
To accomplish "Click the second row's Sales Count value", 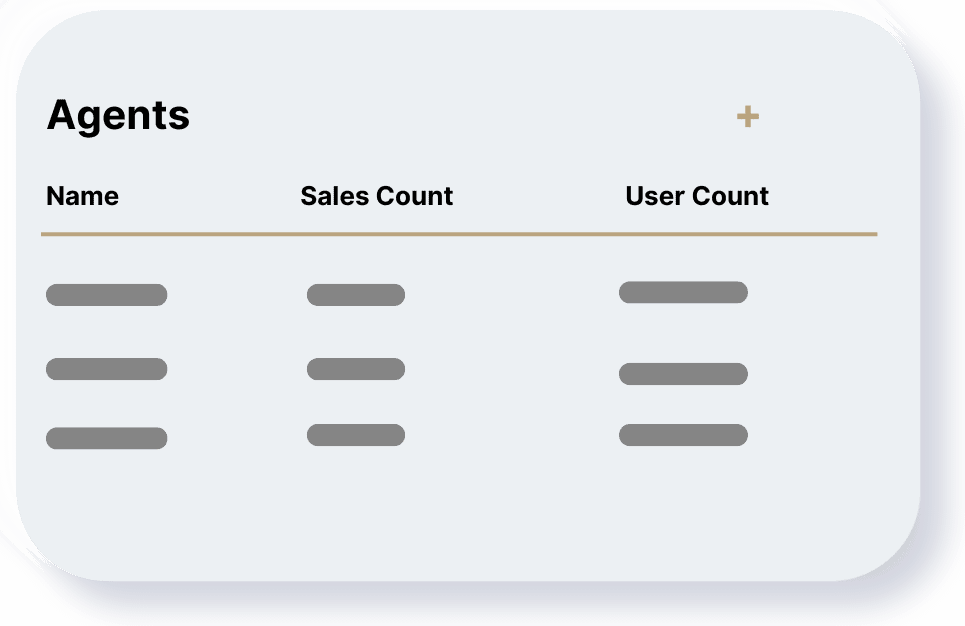I will click(x=356, y=369).
